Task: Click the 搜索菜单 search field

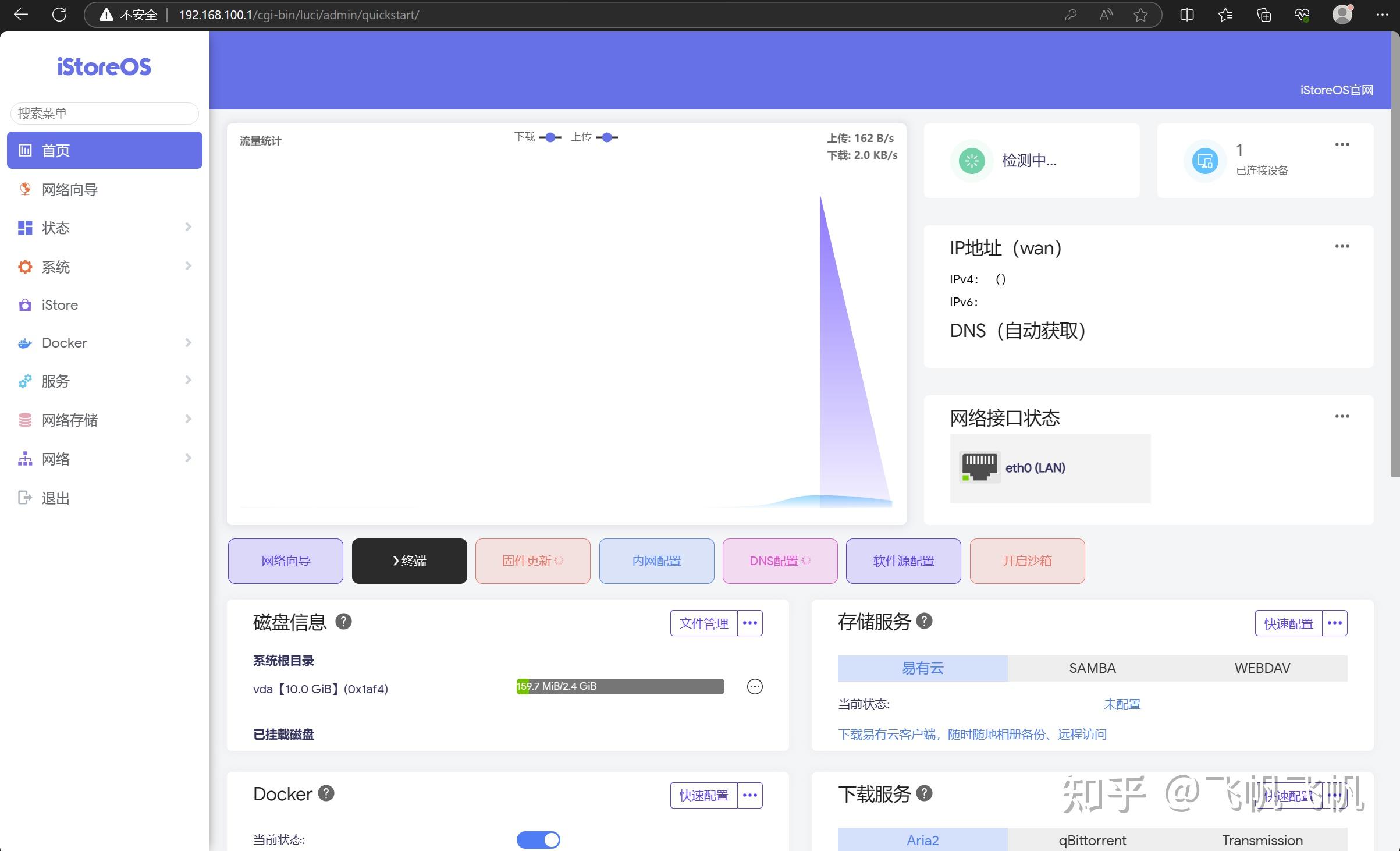Action: coord(104,113)
